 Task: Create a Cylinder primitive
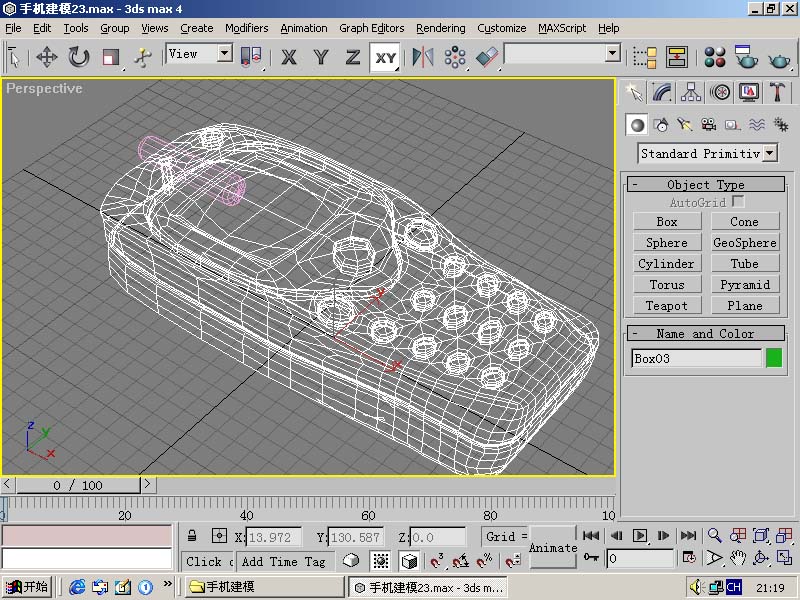coord(667,263)
